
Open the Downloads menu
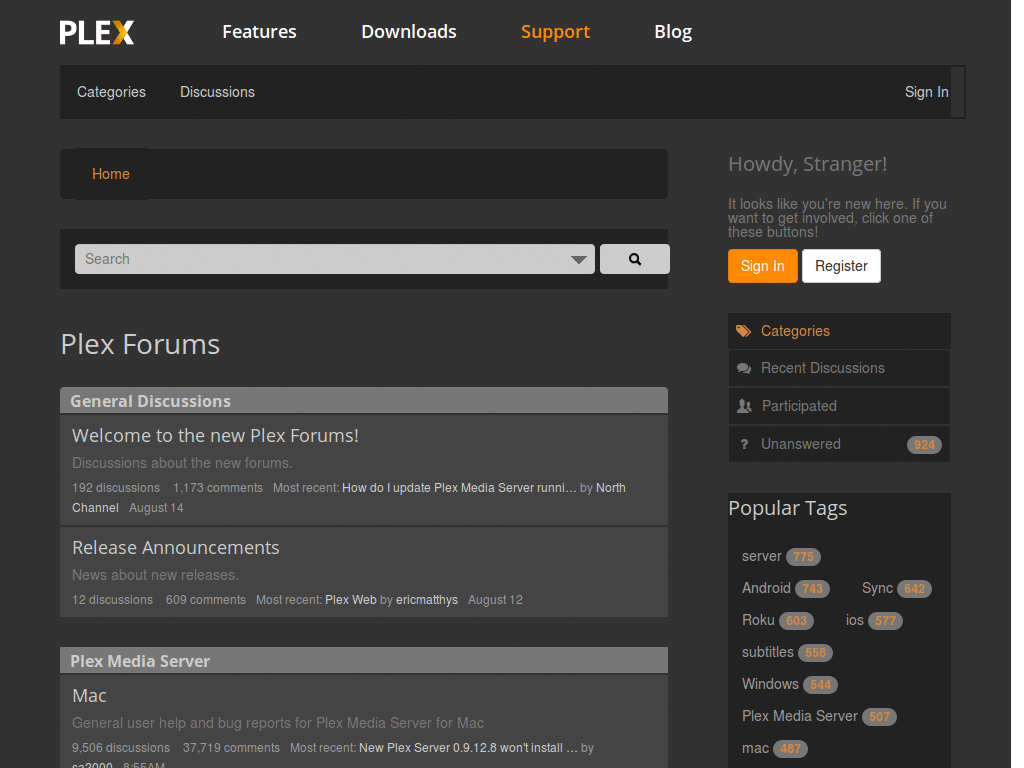click(409, 31)
